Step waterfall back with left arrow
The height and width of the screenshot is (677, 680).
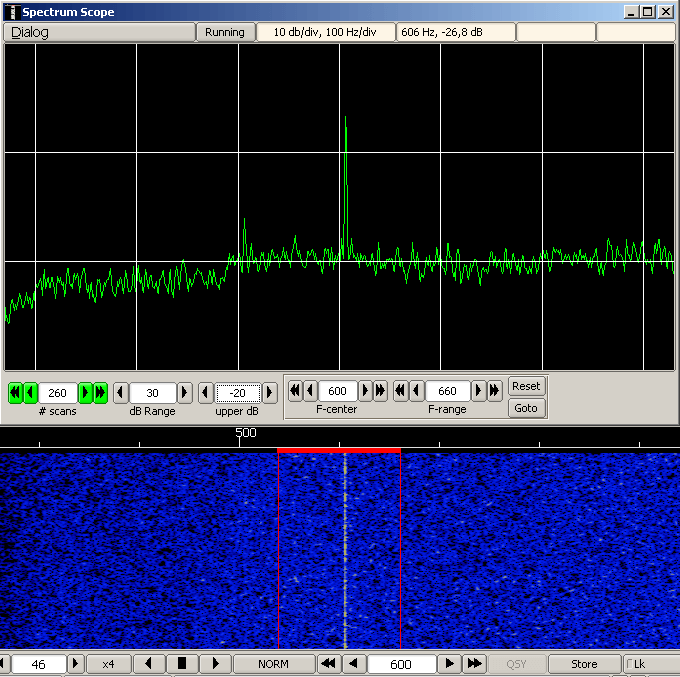tap(149, 664)
